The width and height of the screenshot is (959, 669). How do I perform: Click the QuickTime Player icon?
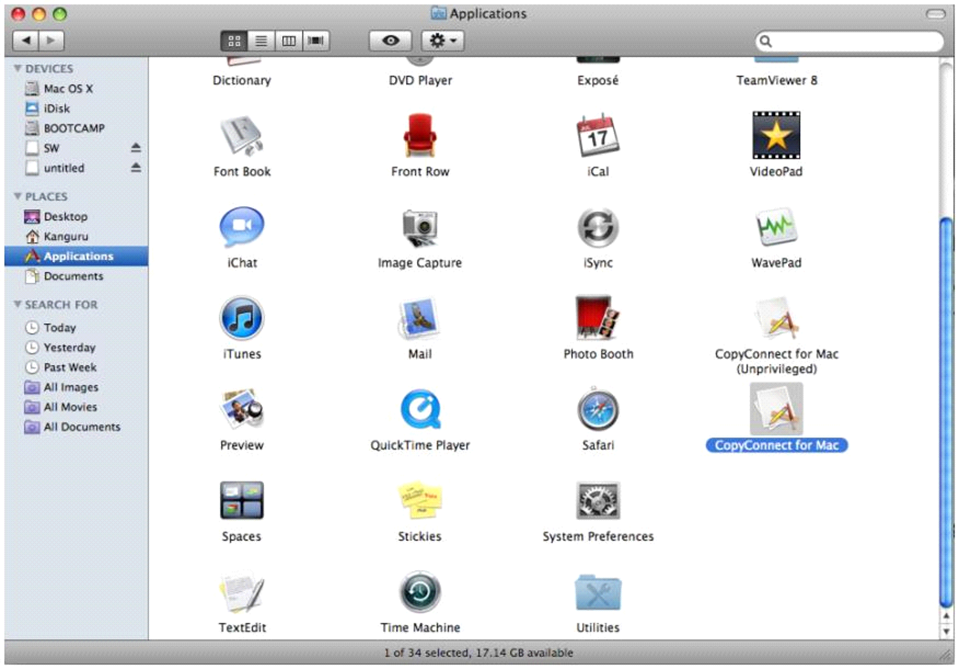[x=420, y=410]
